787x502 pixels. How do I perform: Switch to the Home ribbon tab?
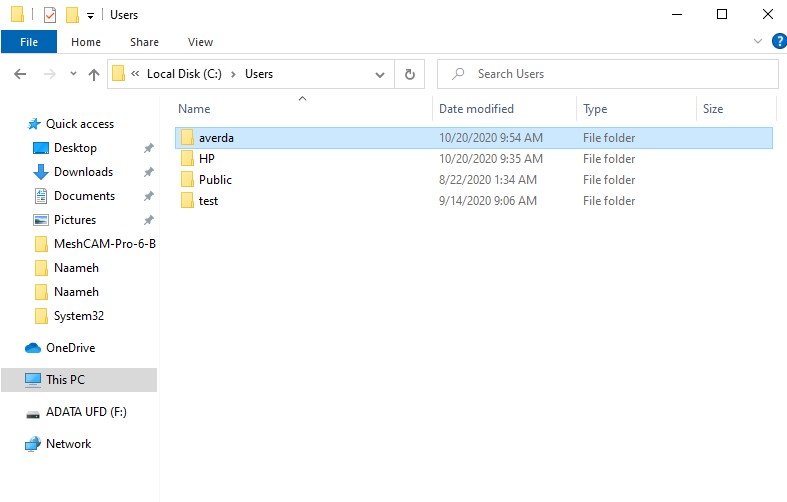click(86, 42)
